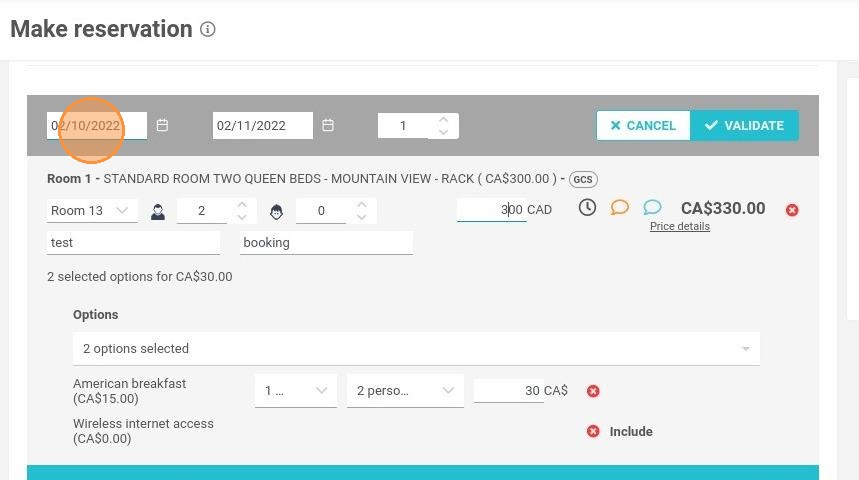The image size is (859, 480).
Task: Click the adults number field
Action: 202,211
